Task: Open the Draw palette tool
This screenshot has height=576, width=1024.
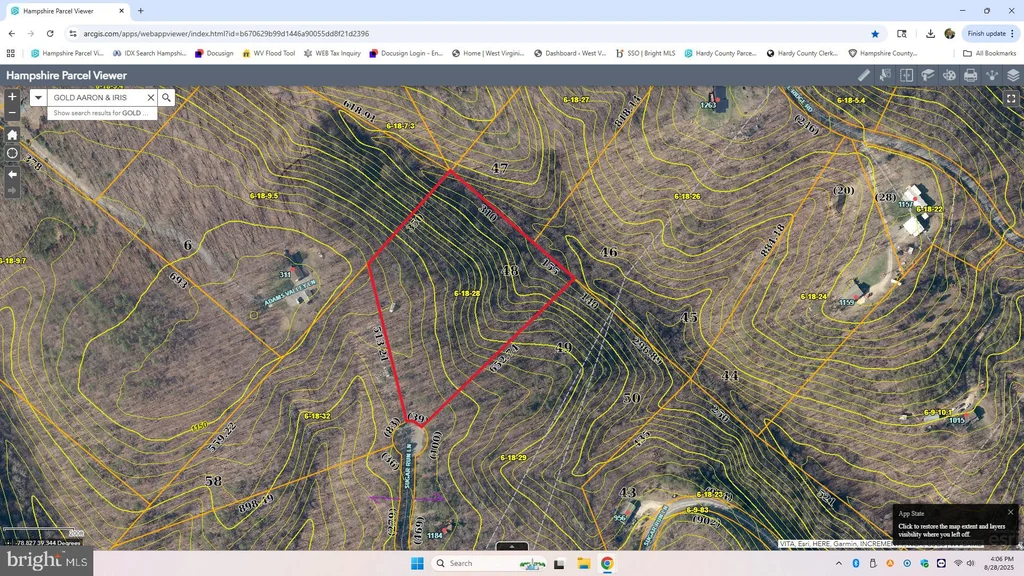Action: point(949,76)
